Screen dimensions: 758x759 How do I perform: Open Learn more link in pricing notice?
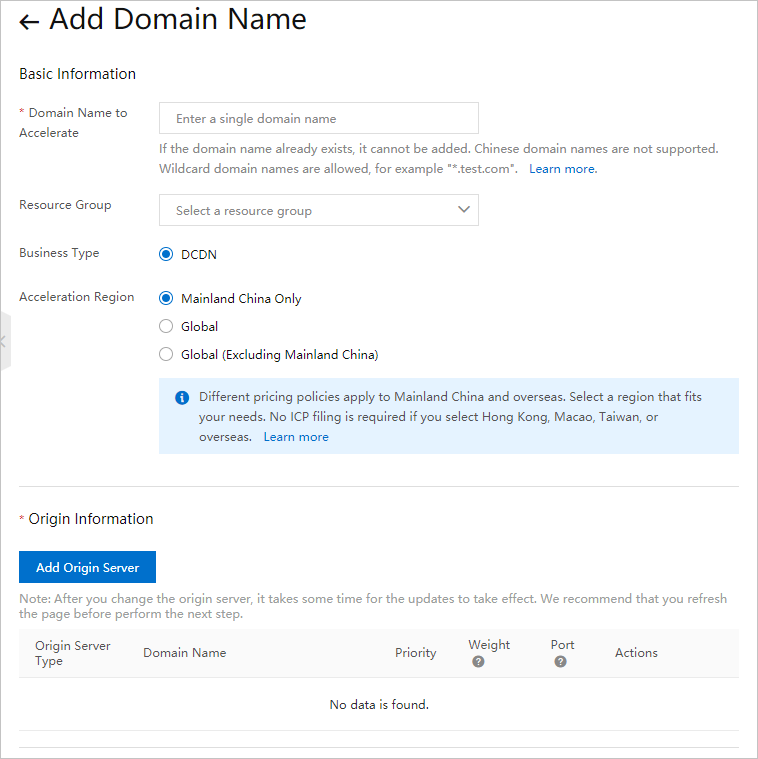[296, 437]
